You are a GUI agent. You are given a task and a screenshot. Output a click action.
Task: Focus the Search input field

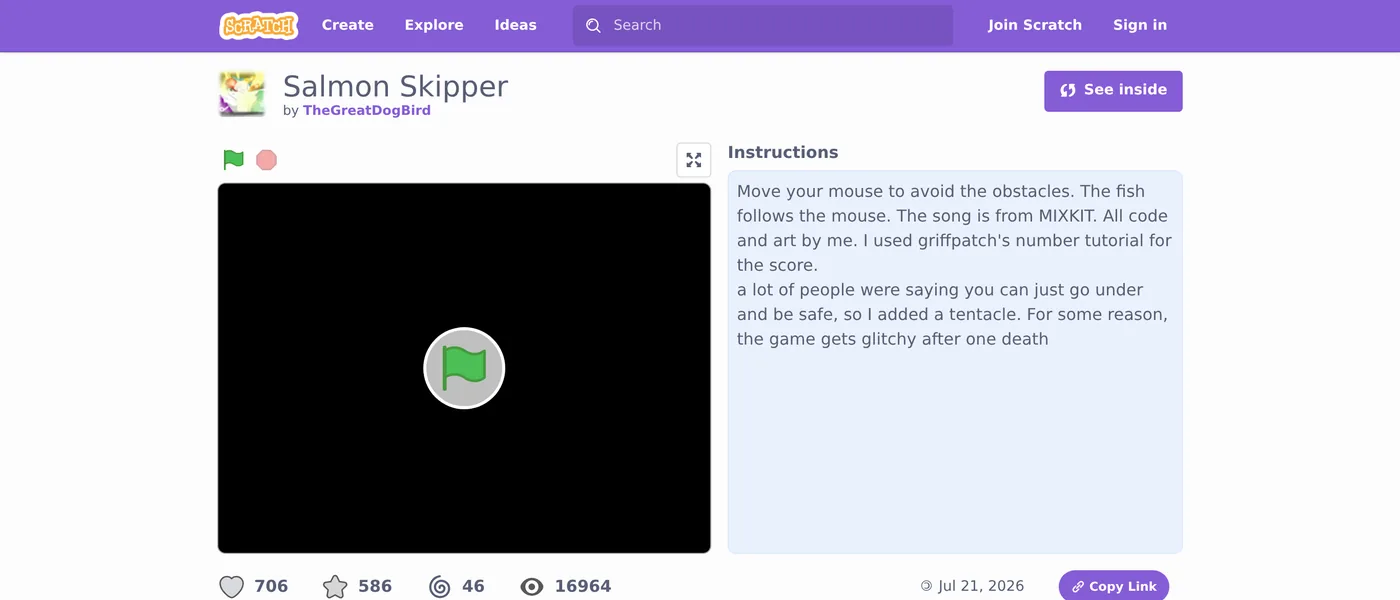pyautogui.click(x=763, y=25)
